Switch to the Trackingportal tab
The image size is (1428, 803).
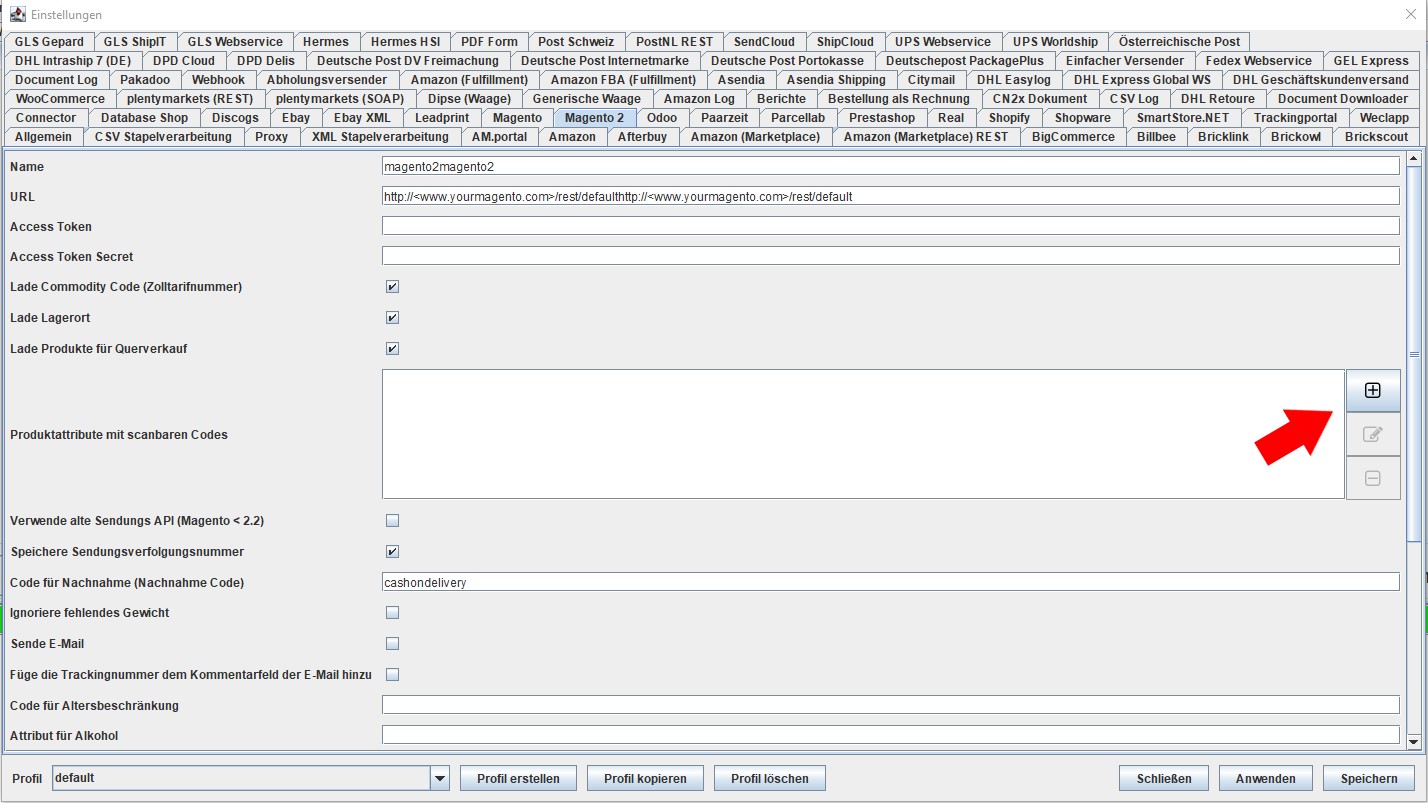[x=1295, y=118]
